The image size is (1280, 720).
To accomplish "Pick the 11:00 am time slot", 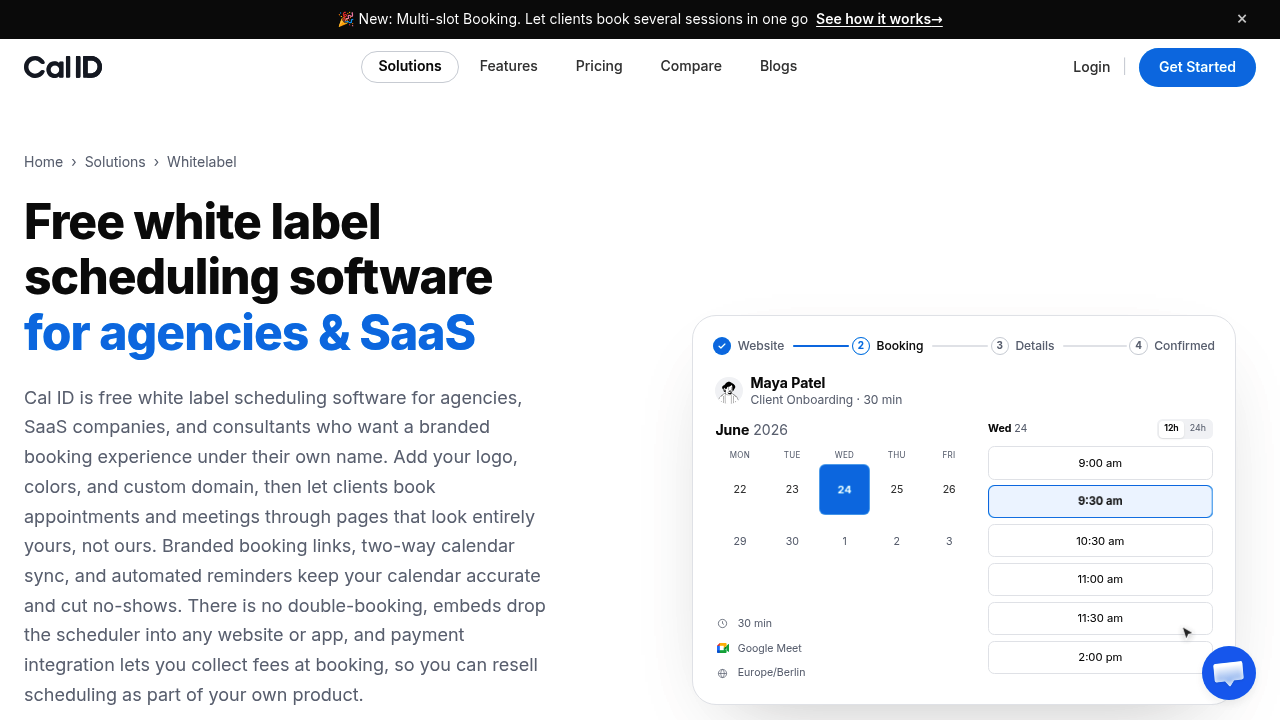I will coord(1100,580).
